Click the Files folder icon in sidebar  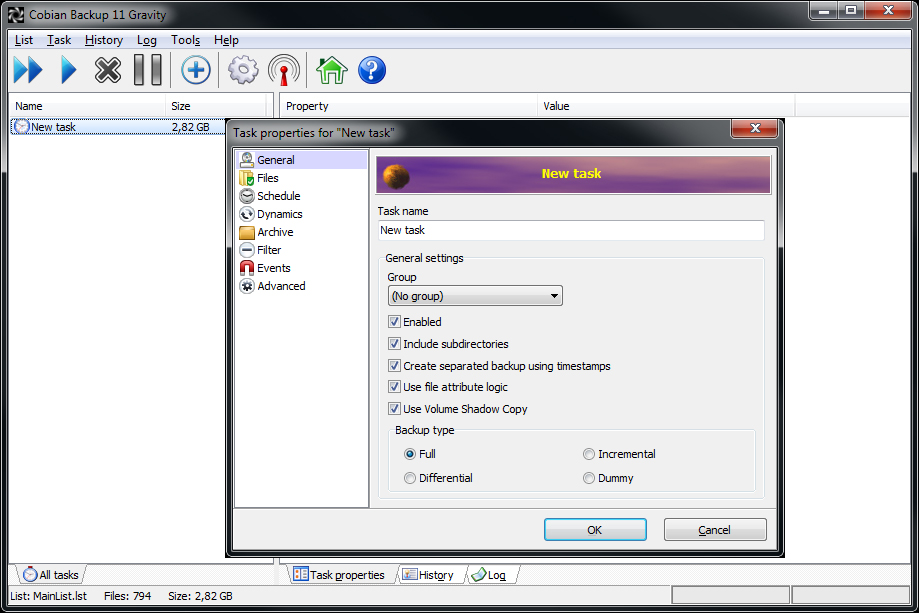(247, 178)
